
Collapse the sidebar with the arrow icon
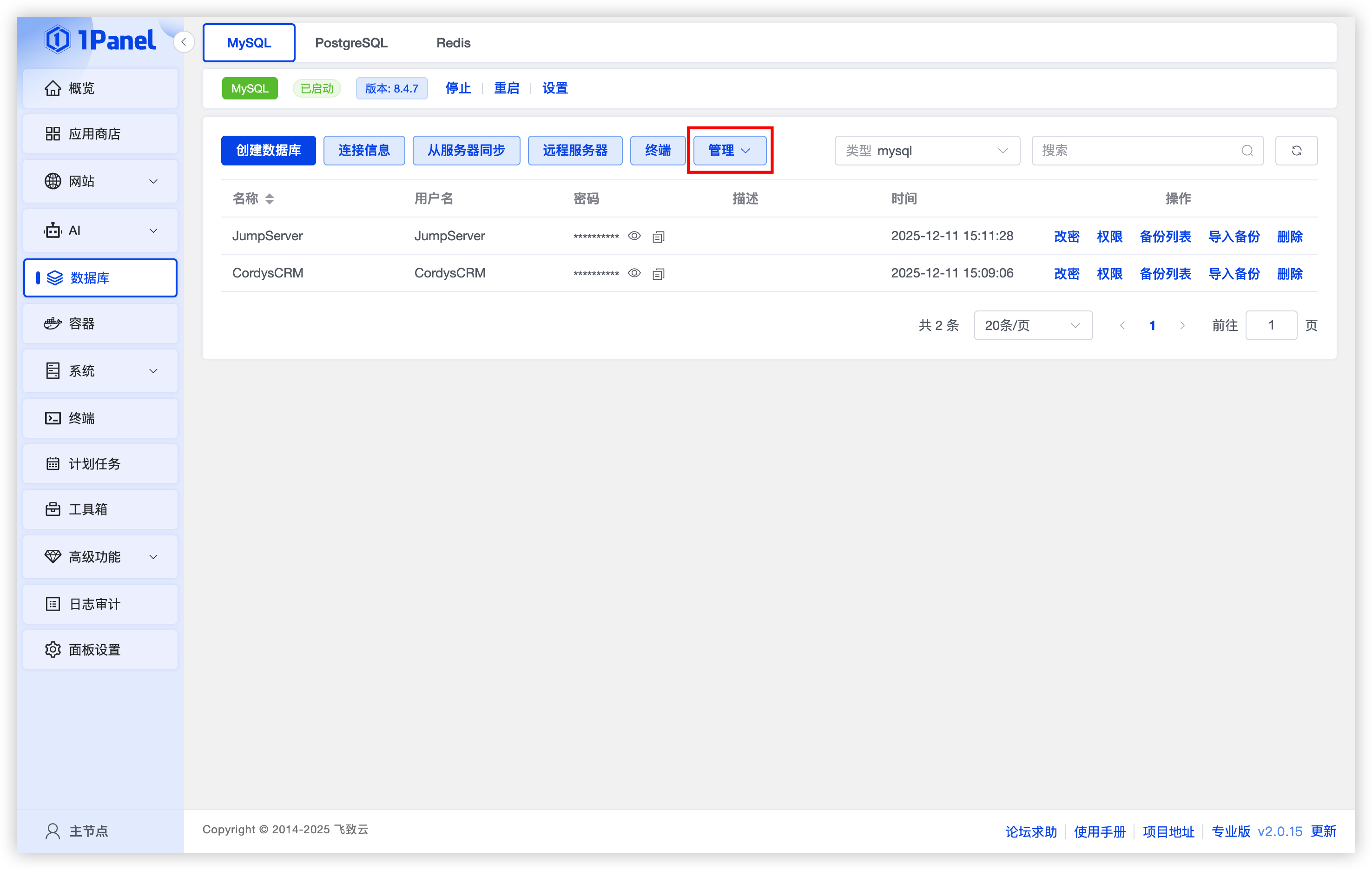(x=184, y=42)
